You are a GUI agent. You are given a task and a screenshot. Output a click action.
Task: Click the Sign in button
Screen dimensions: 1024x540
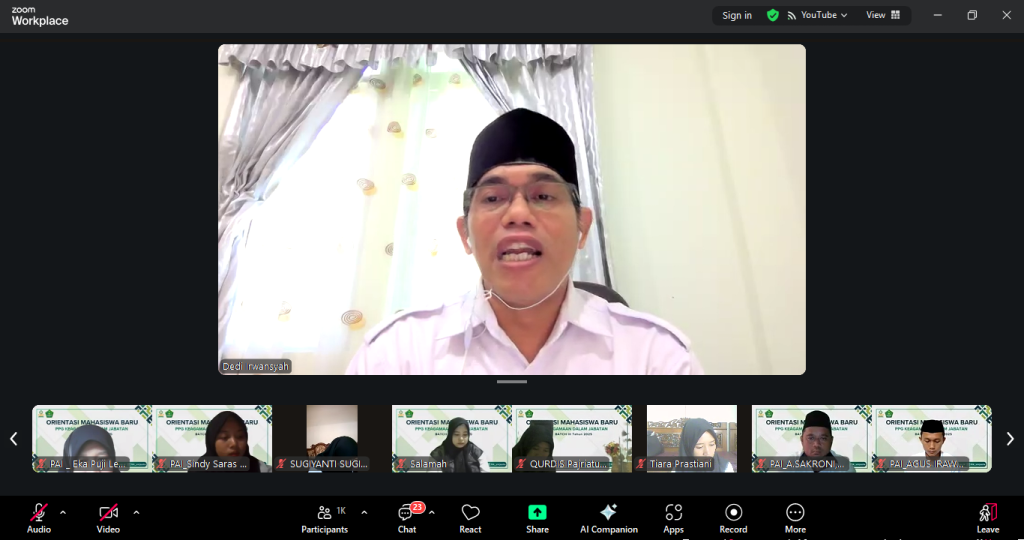737,15
